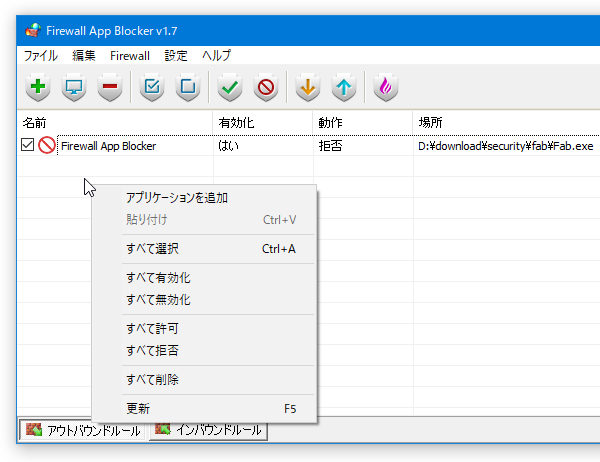Switch to the アウトバウンドルール tab
600x462 pixels.
point(82,431)
